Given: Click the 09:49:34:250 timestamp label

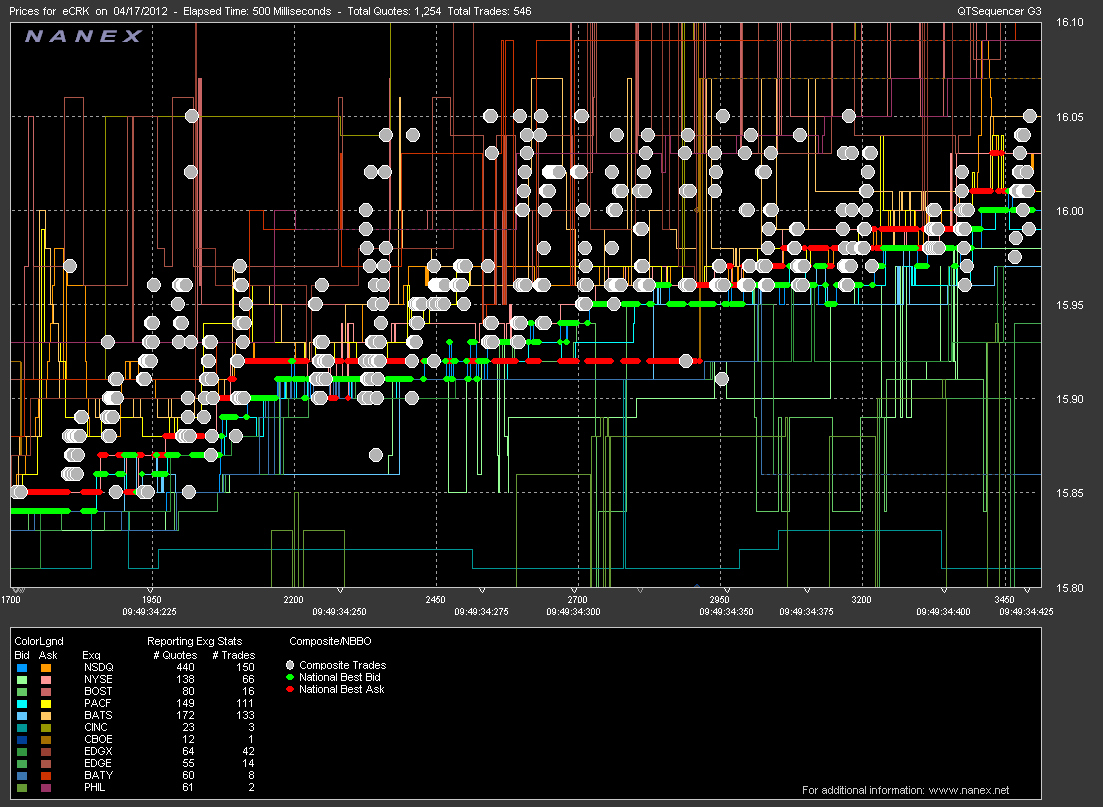Looking at the screenshot, I should pyautogui.click(x=339, y=611).
